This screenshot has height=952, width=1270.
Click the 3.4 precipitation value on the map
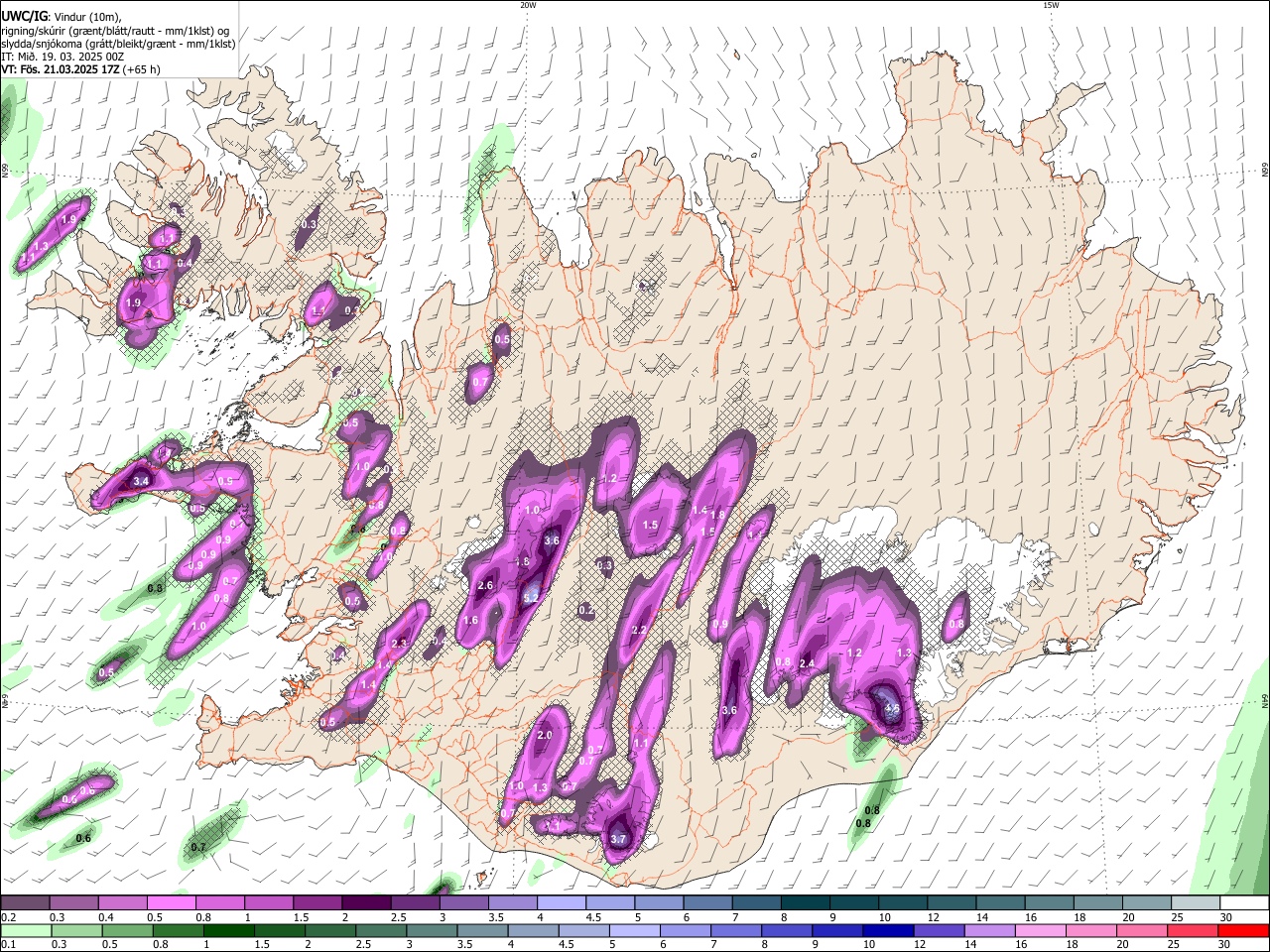click(x=141, y=481)
